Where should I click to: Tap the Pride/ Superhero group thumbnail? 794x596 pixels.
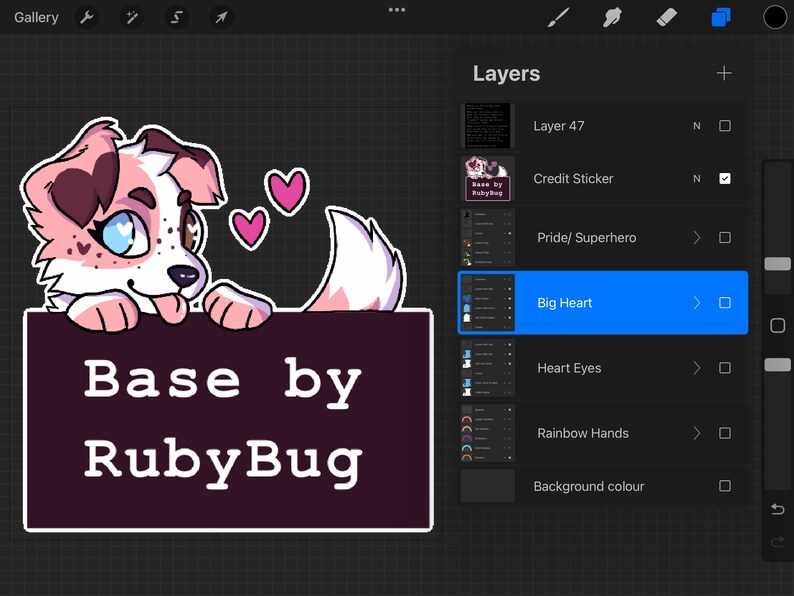pyautogui.click(x=487, y=237)
